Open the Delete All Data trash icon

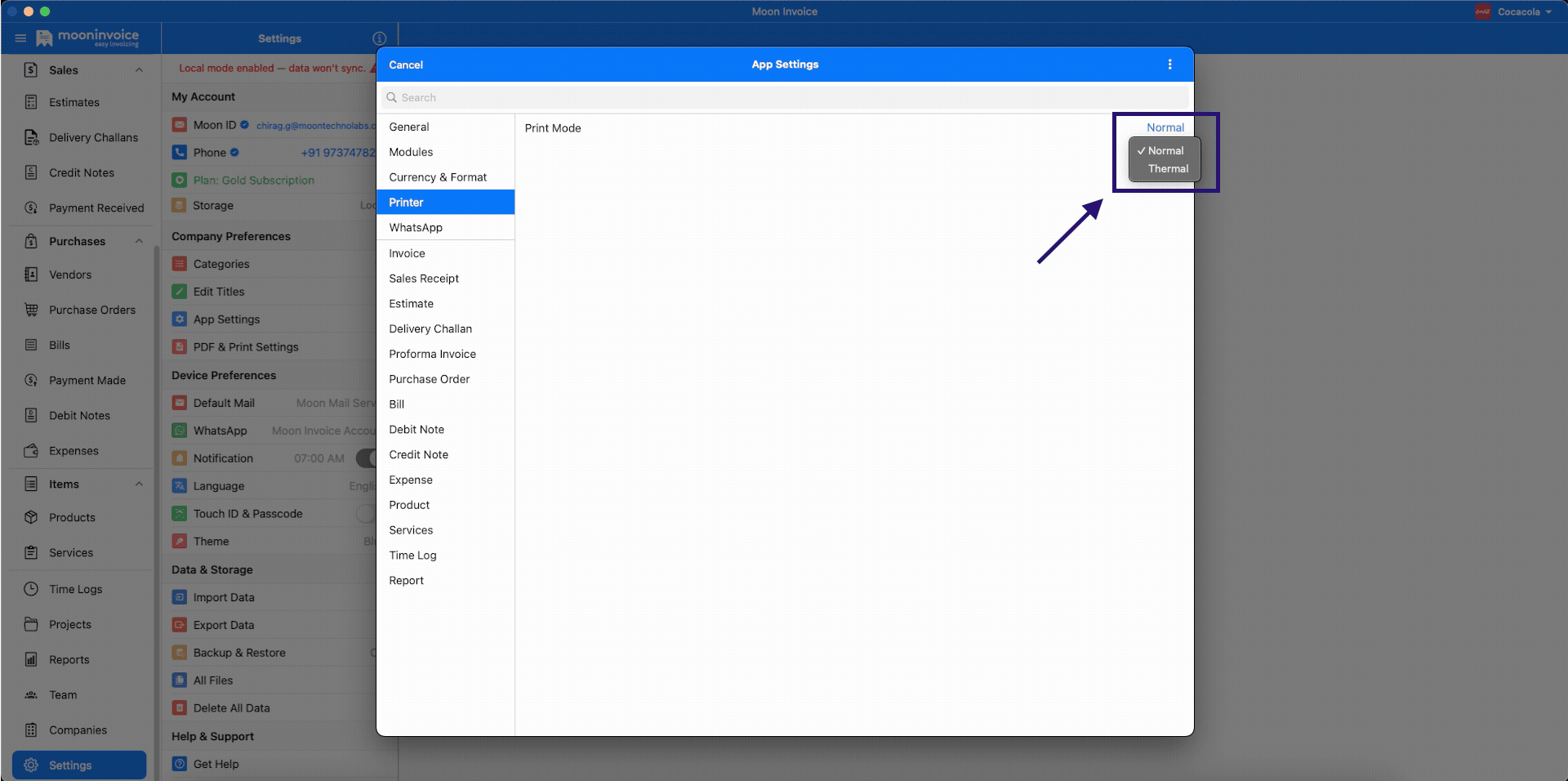(x=180, y=707)
